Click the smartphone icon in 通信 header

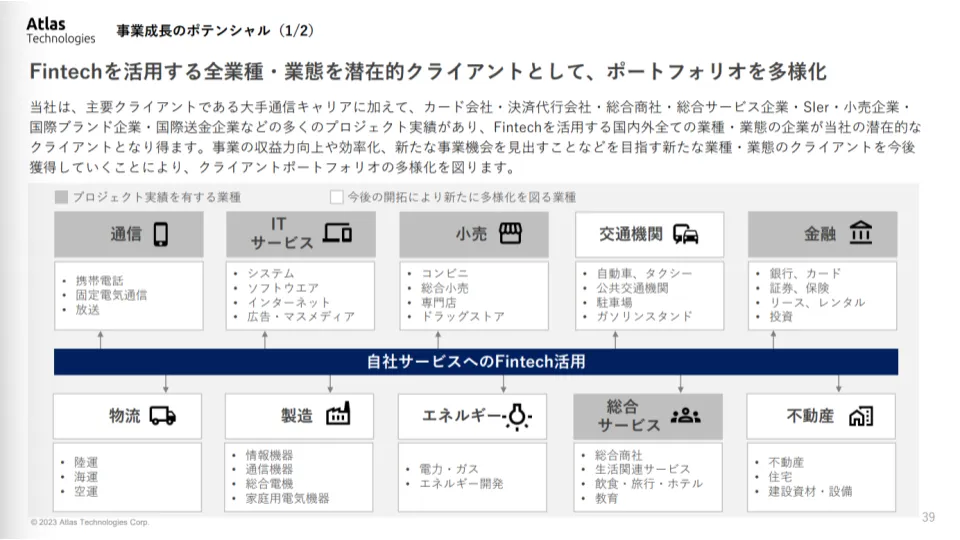click(161, 234)
